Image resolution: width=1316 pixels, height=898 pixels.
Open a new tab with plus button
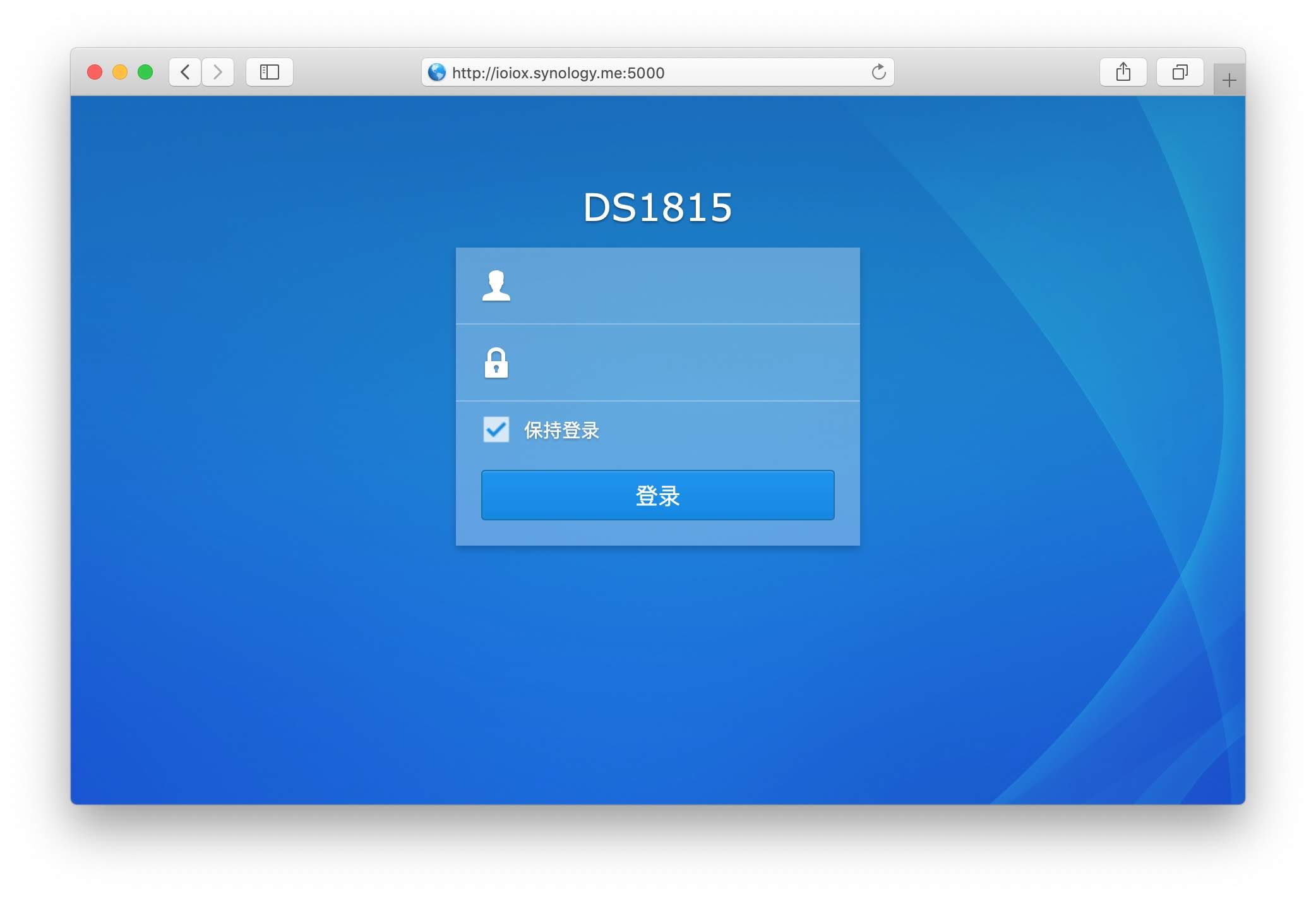tap(1229, 80)
